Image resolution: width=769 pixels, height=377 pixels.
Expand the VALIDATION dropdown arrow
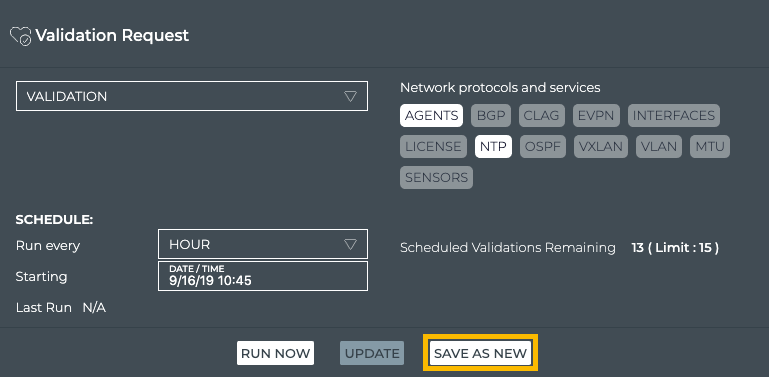pos(350,96)
